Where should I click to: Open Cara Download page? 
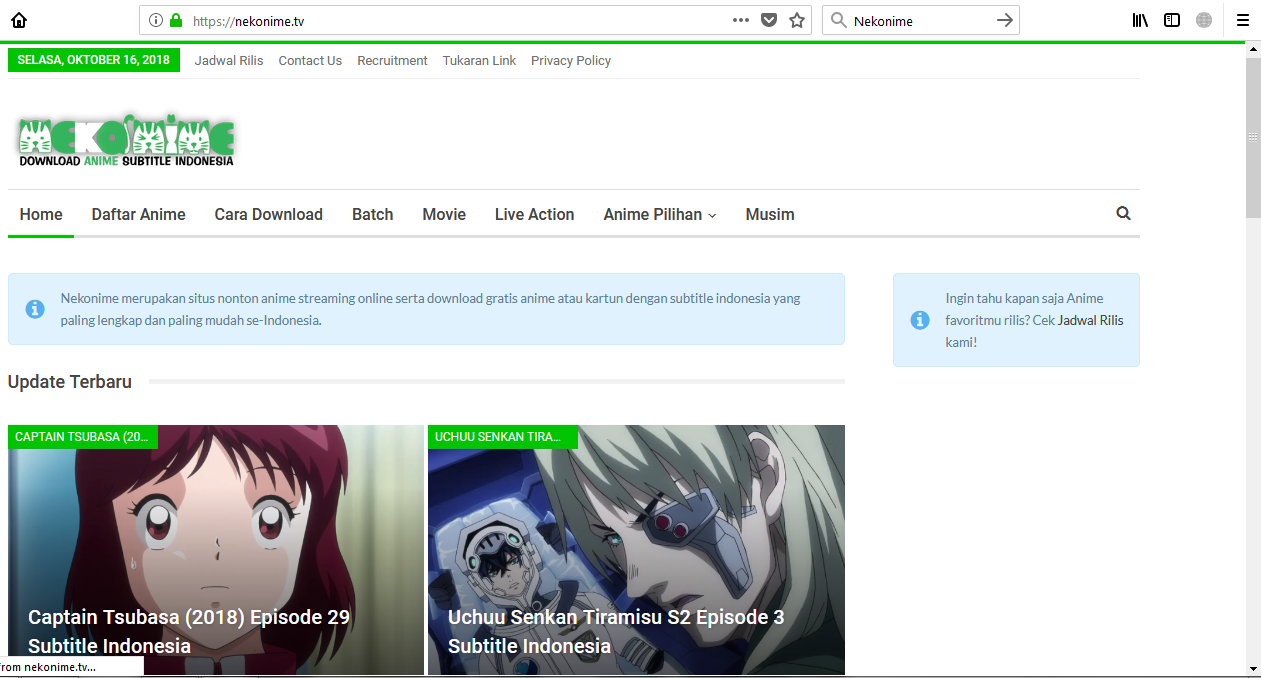coord(268,214)
